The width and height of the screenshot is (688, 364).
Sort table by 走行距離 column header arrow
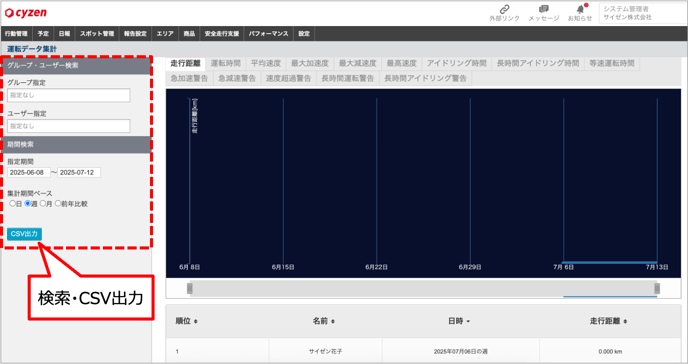coord(625,321)
